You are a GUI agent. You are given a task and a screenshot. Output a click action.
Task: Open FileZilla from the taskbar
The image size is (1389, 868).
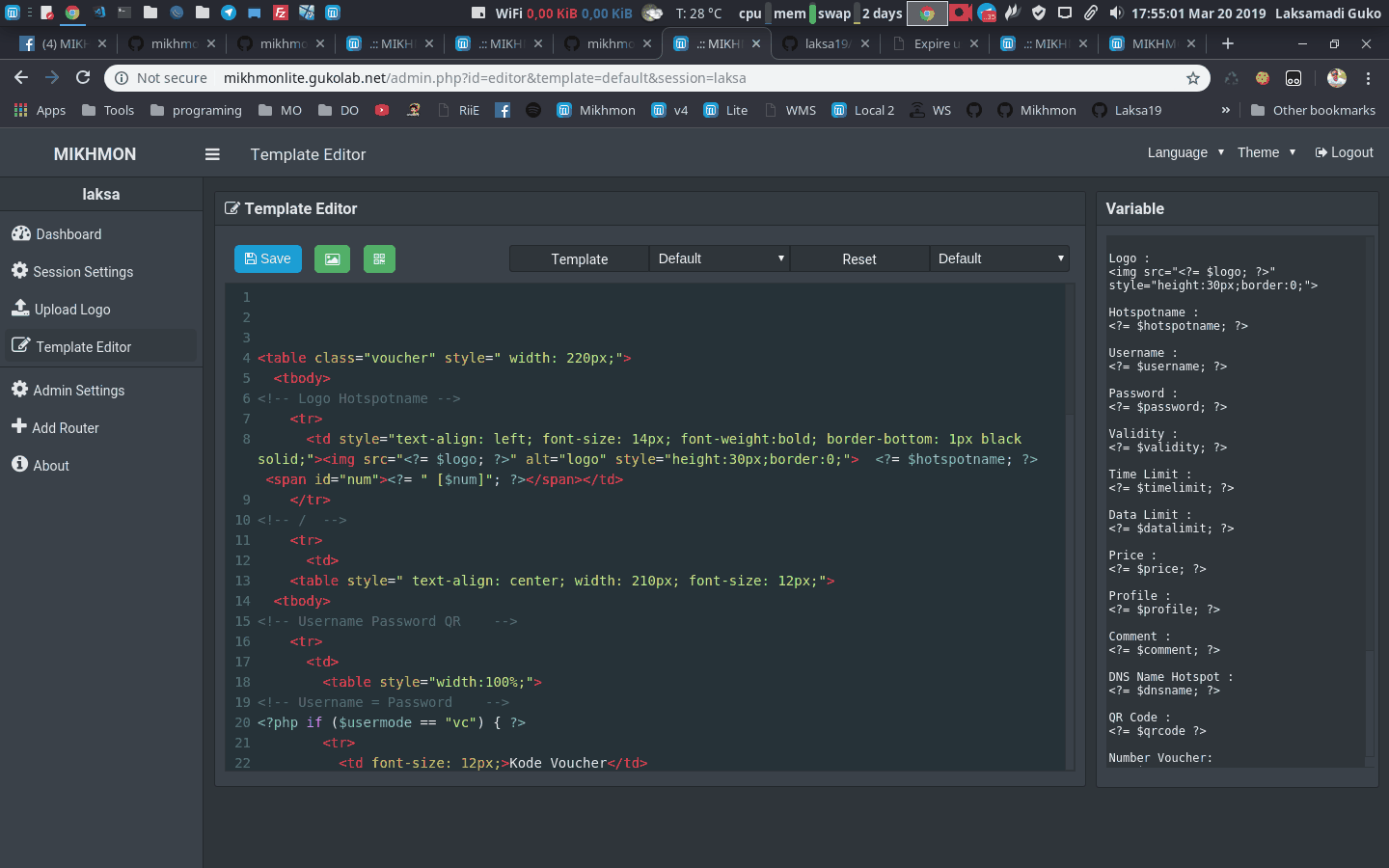click(281, 14)
